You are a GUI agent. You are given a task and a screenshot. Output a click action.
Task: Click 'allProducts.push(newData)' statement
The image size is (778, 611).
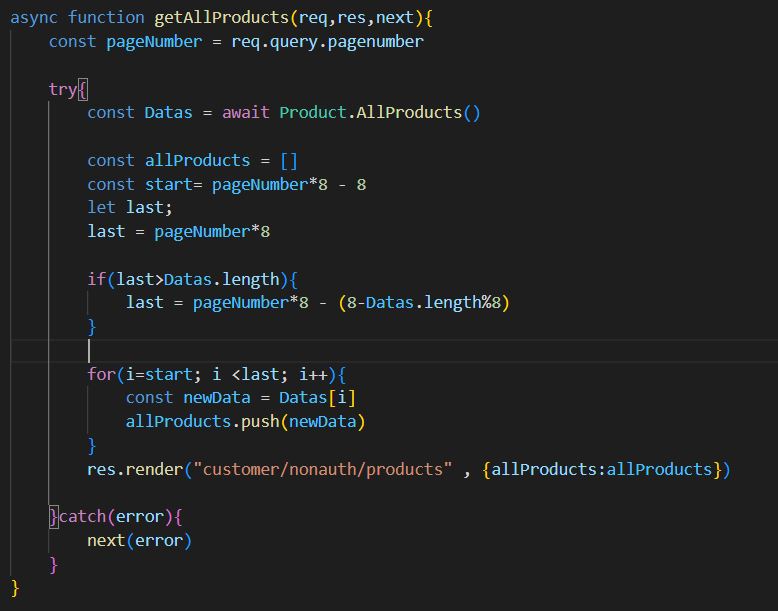point(245,421)
